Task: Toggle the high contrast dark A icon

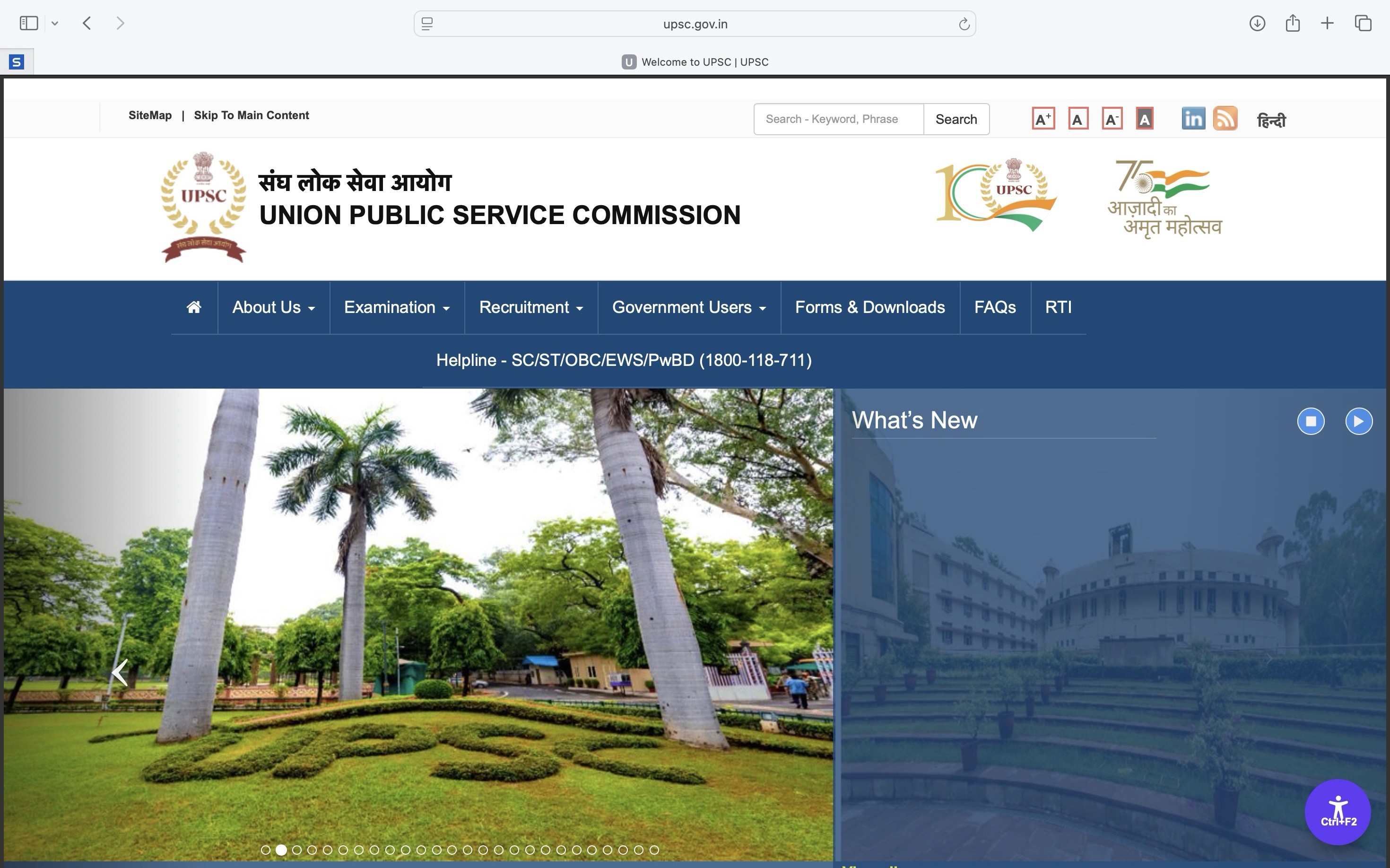Action: click(1144, 119)
